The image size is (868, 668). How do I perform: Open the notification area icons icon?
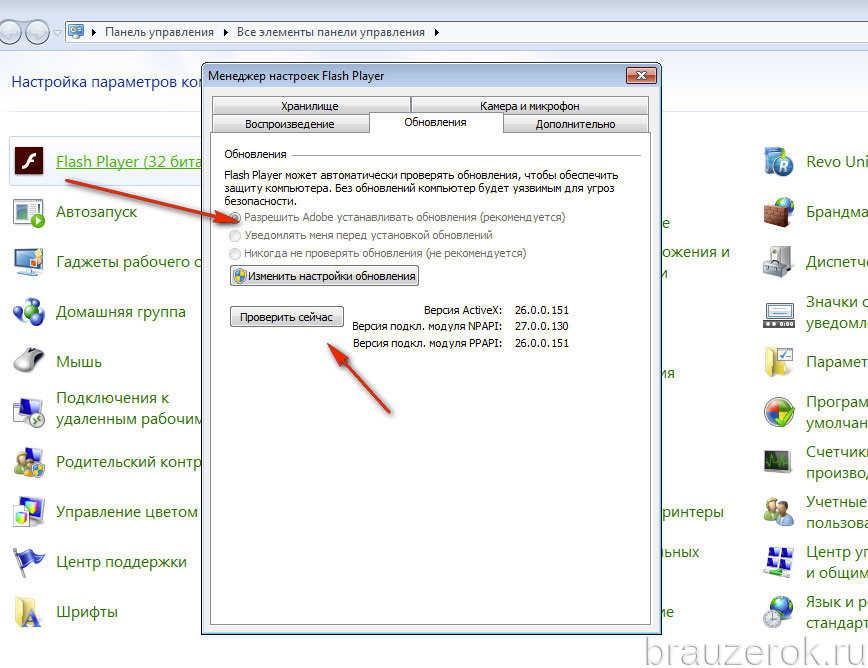point(779,314)
